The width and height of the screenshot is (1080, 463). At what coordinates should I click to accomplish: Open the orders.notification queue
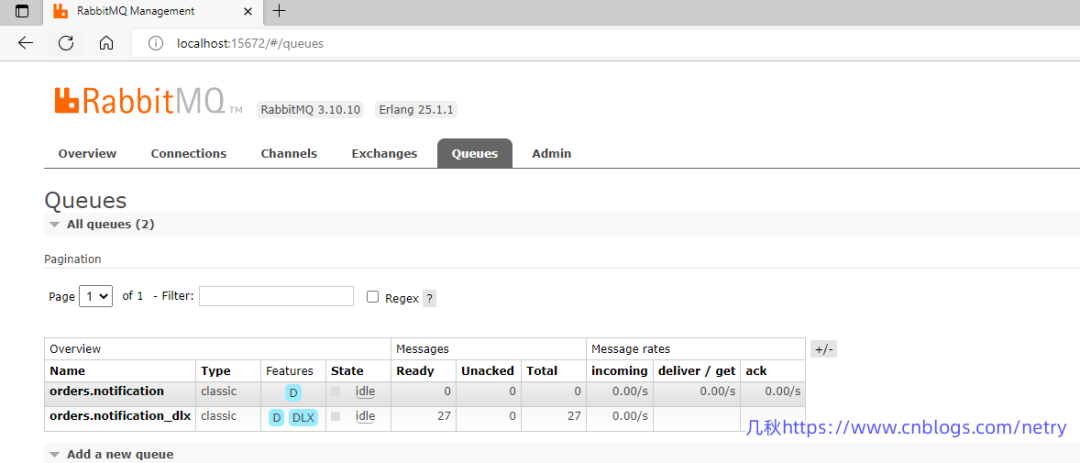coord(107,391)
